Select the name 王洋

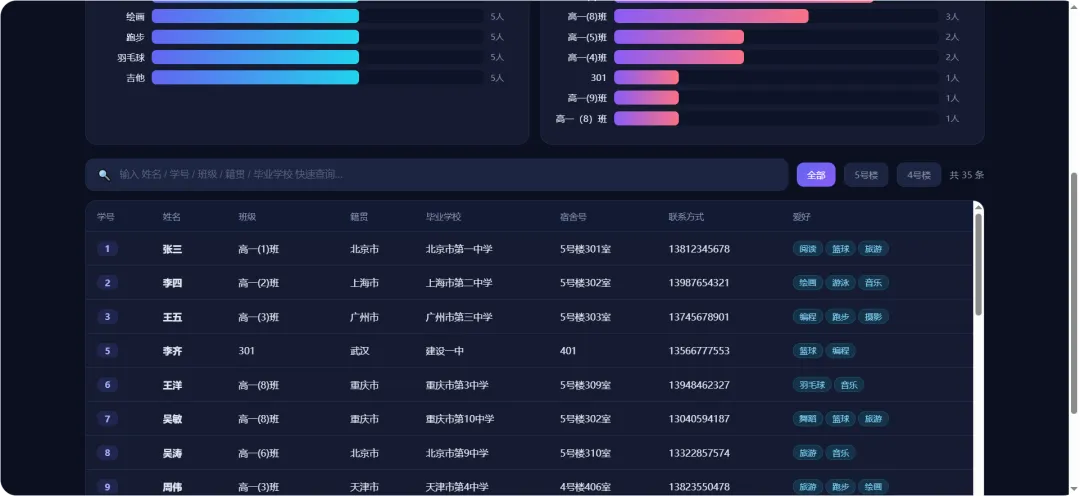172,385
